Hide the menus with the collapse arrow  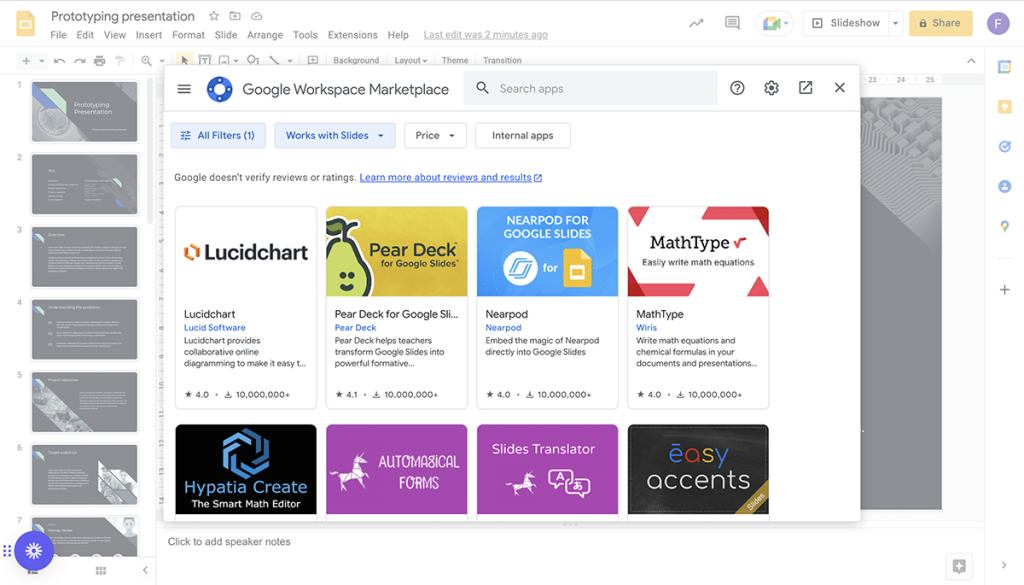coord(971,61)
